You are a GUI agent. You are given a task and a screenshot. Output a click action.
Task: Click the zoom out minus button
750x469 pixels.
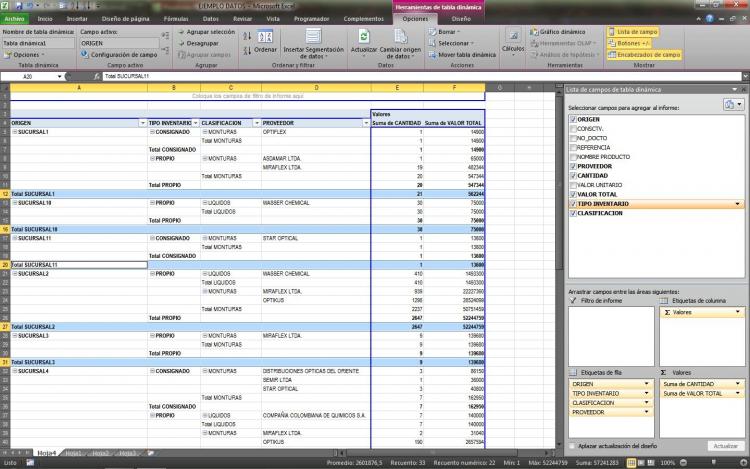point(684,463)
